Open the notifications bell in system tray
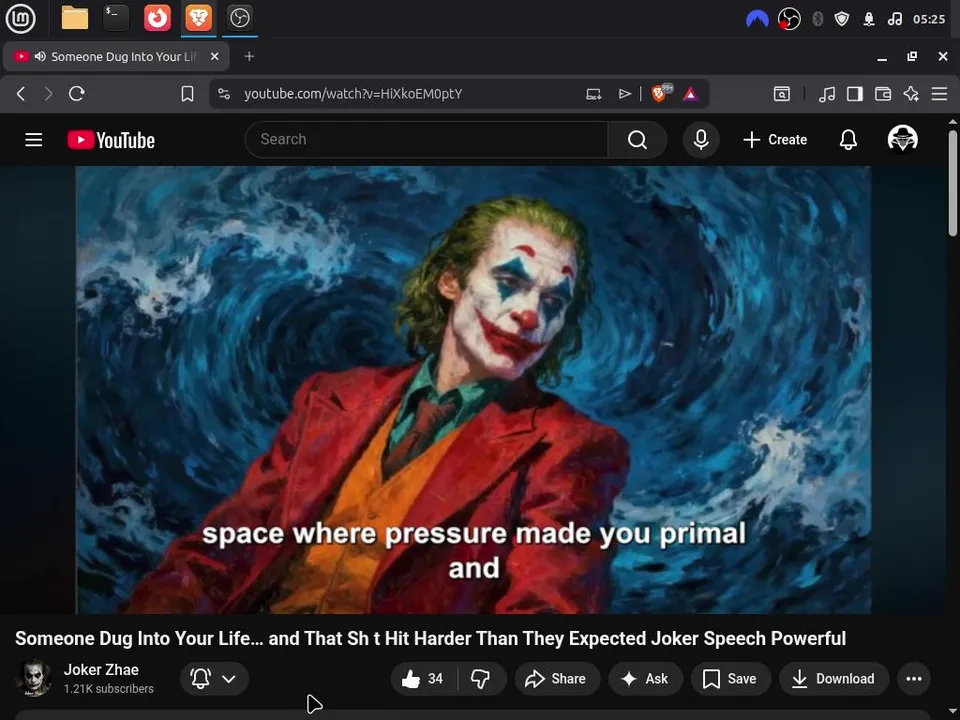960x720 pixels. pos(869,19)
